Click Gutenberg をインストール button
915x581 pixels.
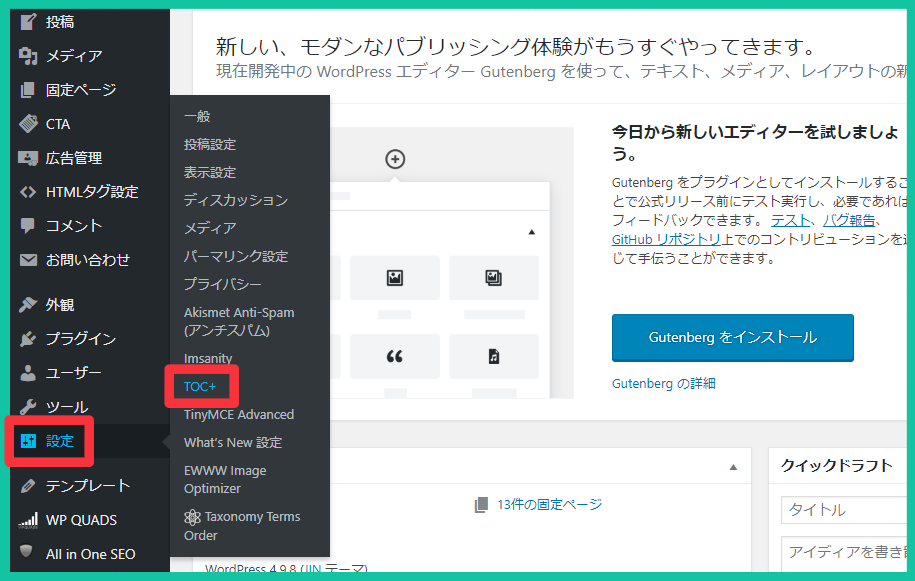(x=733, y=338)
